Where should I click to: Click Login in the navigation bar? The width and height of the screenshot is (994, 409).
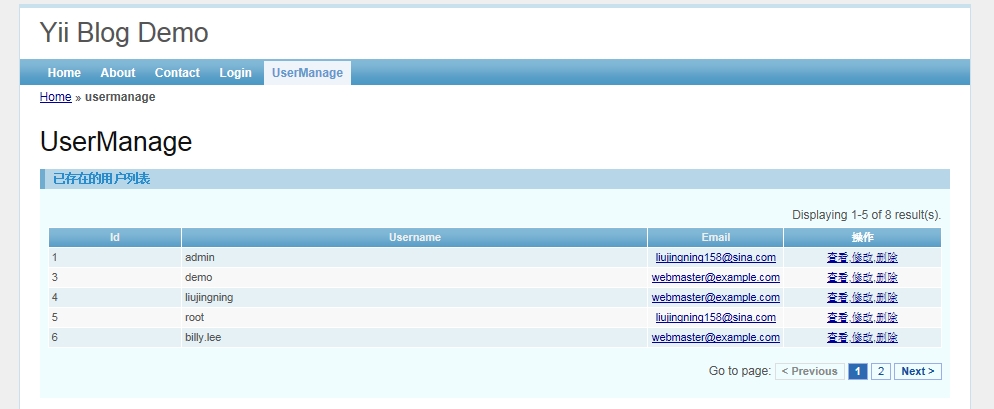pyautogui.click(x=235, y=73)
